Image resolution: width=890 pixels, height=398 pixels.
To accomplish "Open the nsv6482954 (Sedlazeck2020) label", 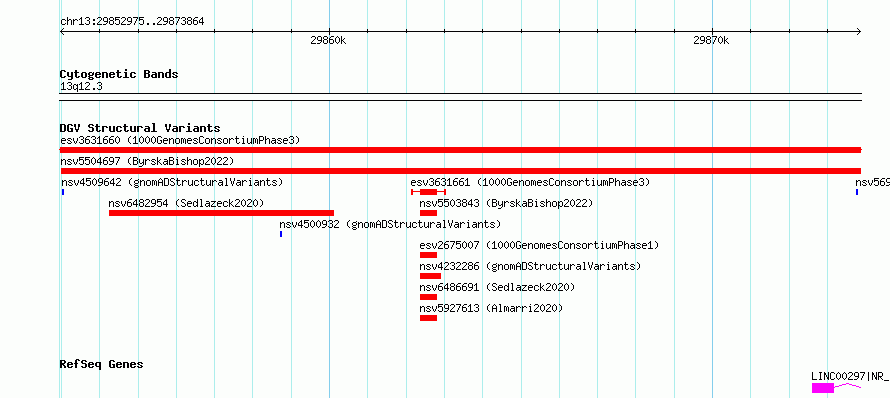I will 186,203.
